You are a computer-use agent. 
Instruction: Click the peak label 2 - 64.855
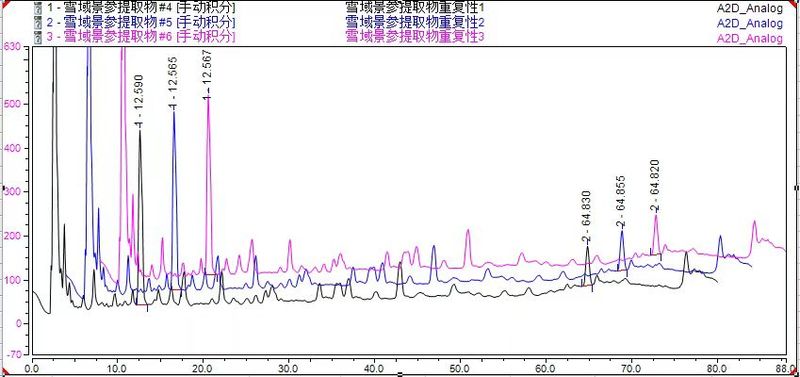pyautogui.click(x=620, y=202)
